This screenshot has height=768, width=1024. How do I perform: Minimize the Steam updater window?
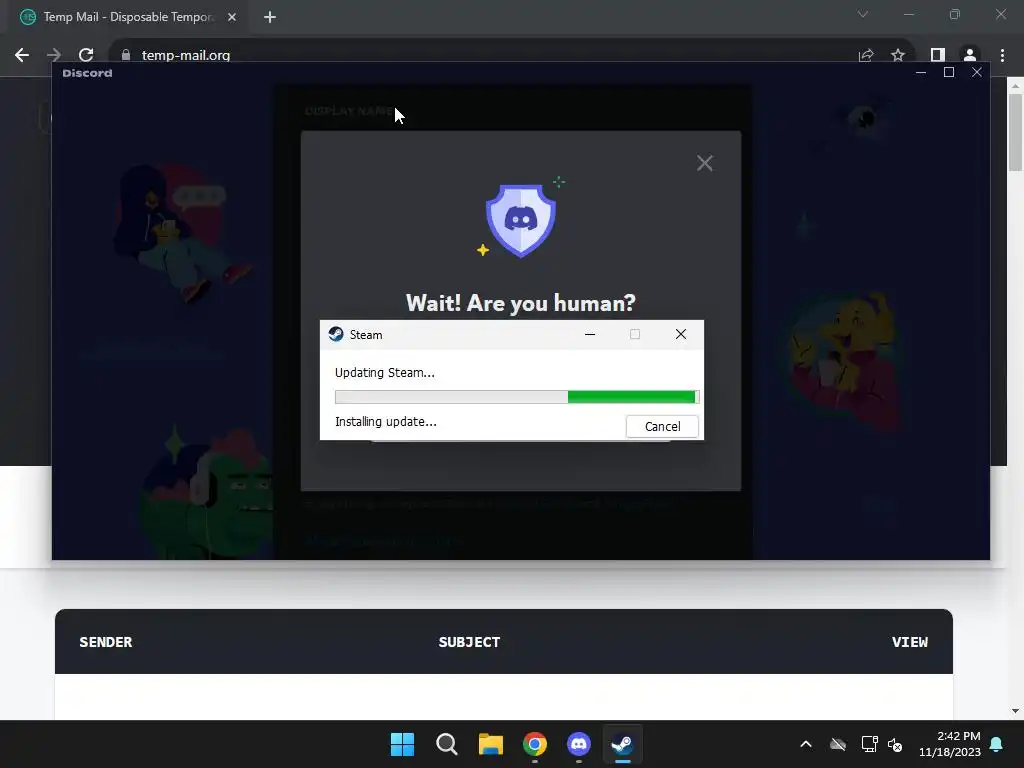point(590,334)
